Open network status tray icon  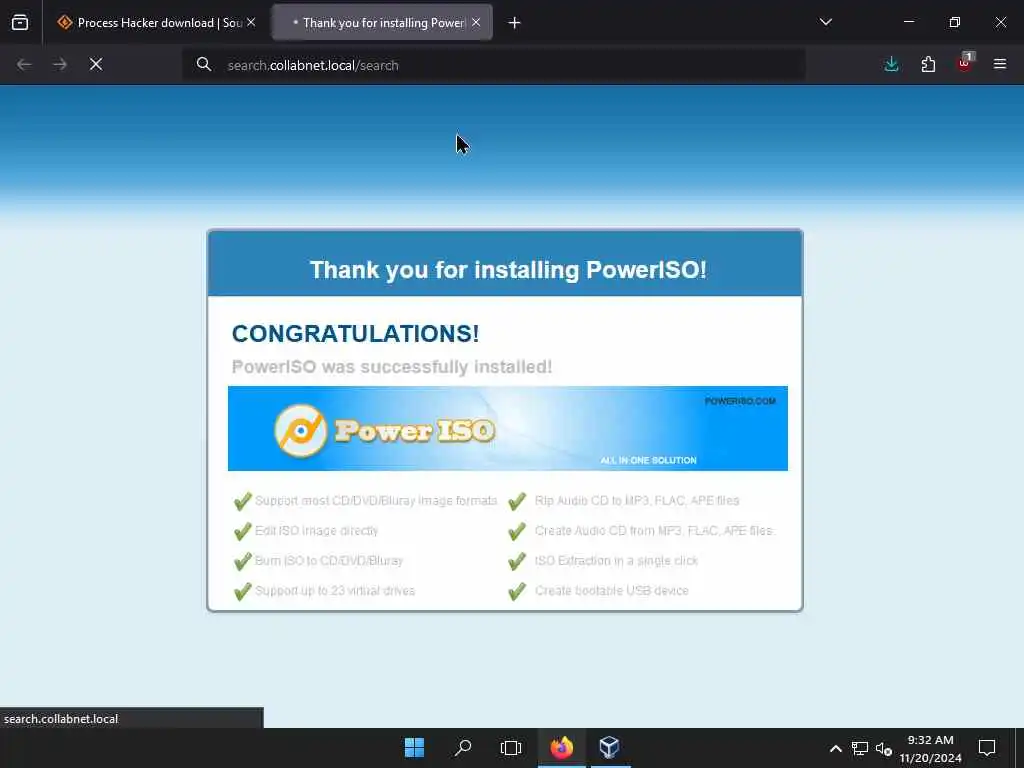click(859, 748)
